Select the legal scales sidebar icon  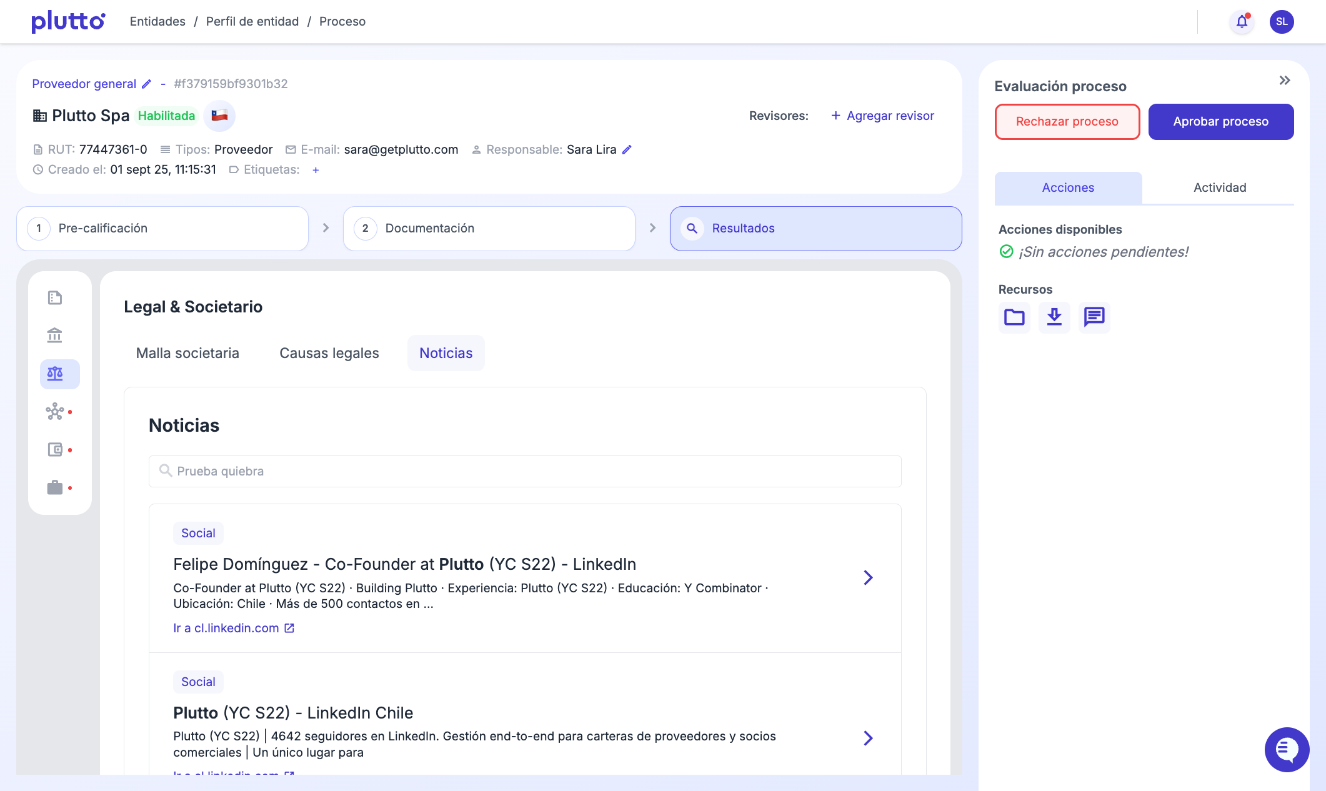pos(59,374)
